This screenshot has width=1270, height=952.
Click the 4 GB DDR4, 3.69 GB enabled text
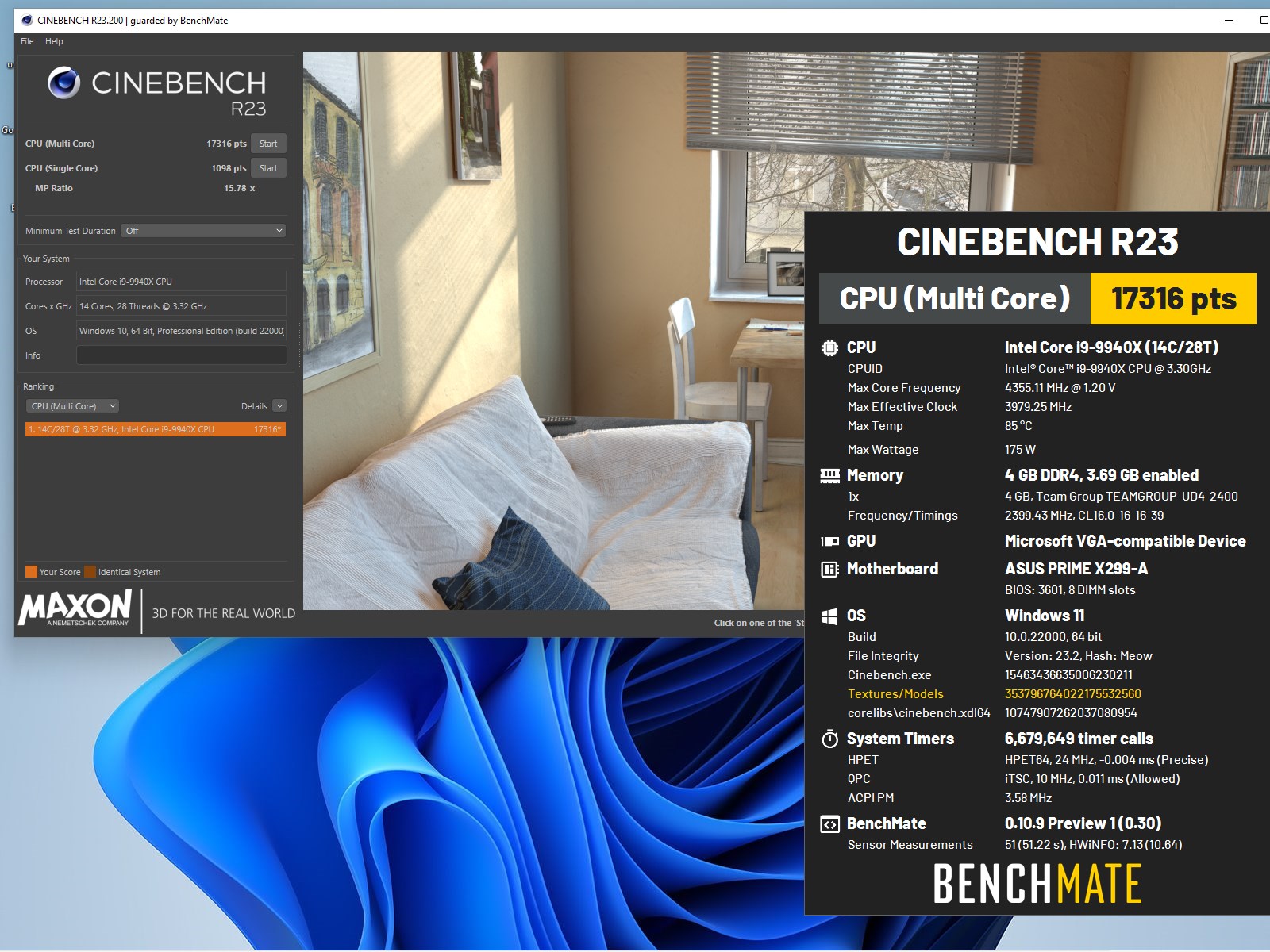pos(1101,475)
